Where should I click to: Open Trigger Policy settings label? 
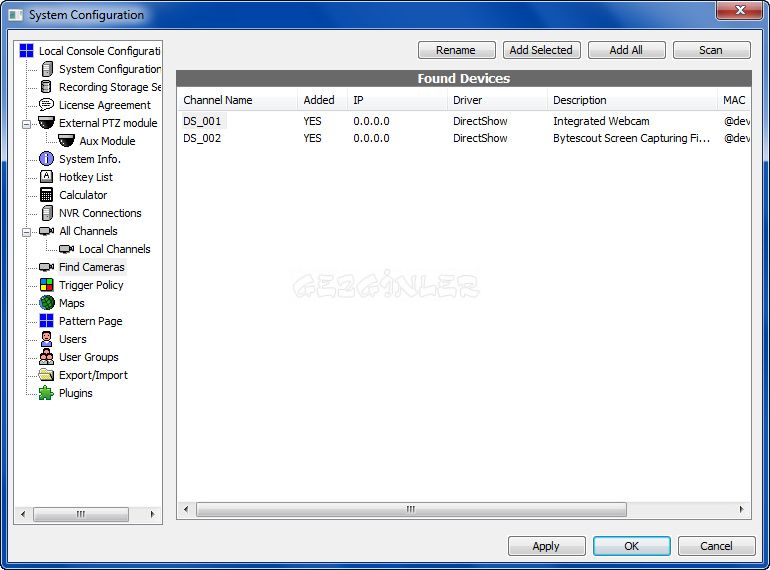tap(91, 285)
